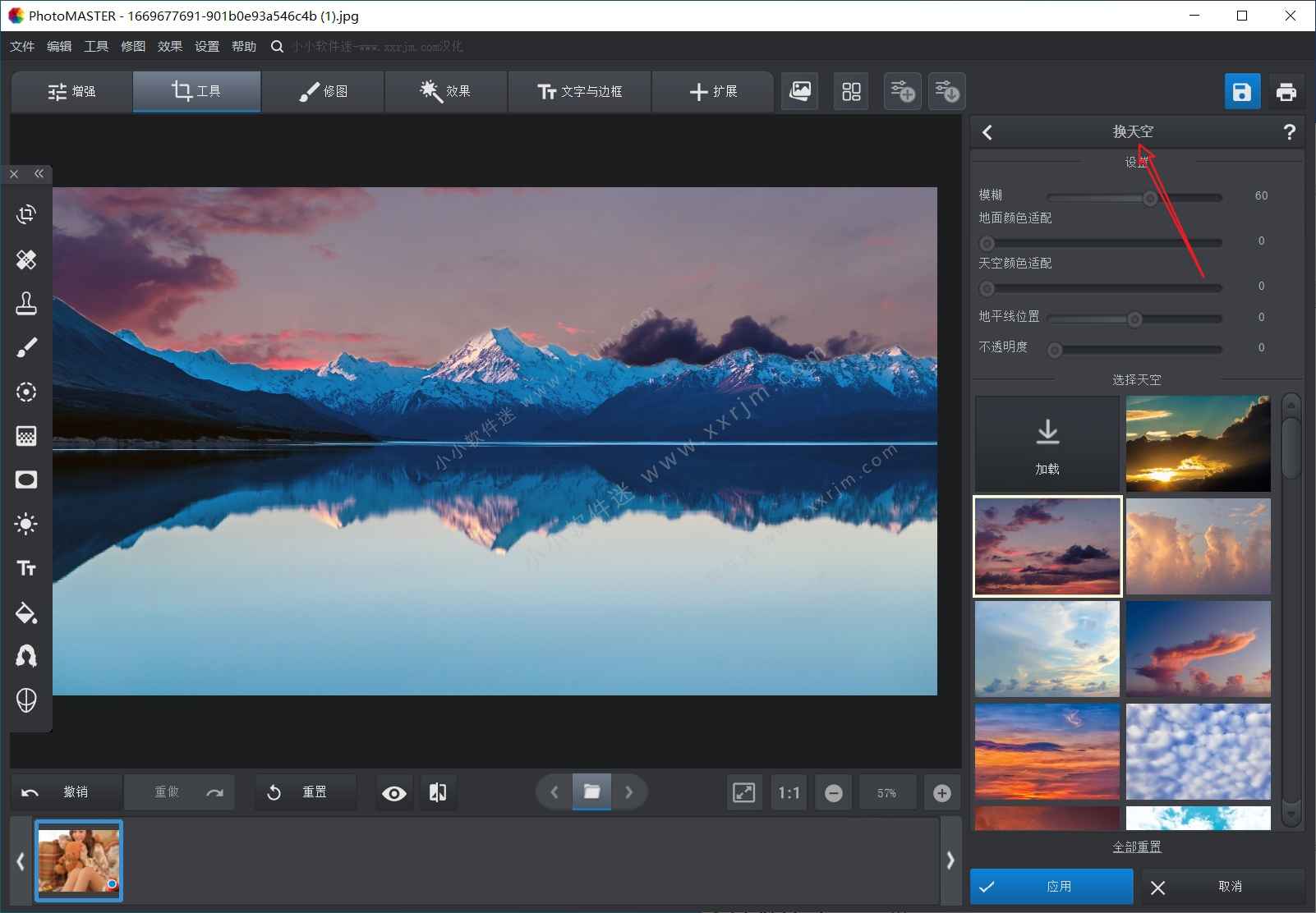1316x913 pixels.
Task: Open the image gallery icon in toolbar
Action: pos(800,91)
